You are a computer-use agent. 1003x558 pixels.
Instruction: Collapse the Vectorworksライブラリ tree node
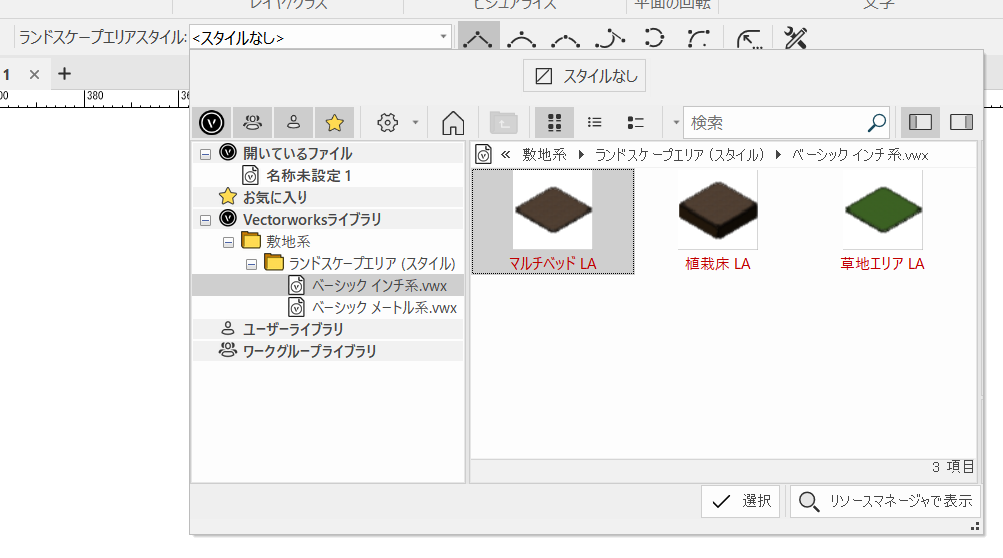[x=205, y=219]
